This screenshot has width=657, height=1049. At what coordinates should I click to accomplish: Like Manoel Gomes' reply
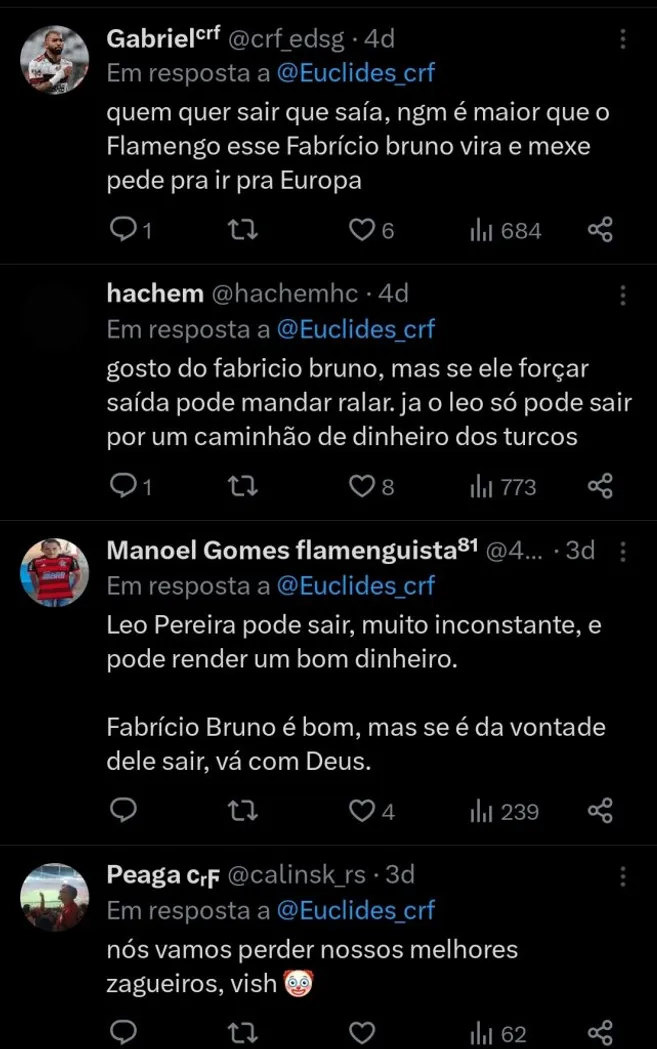click(x=360, y=811)
